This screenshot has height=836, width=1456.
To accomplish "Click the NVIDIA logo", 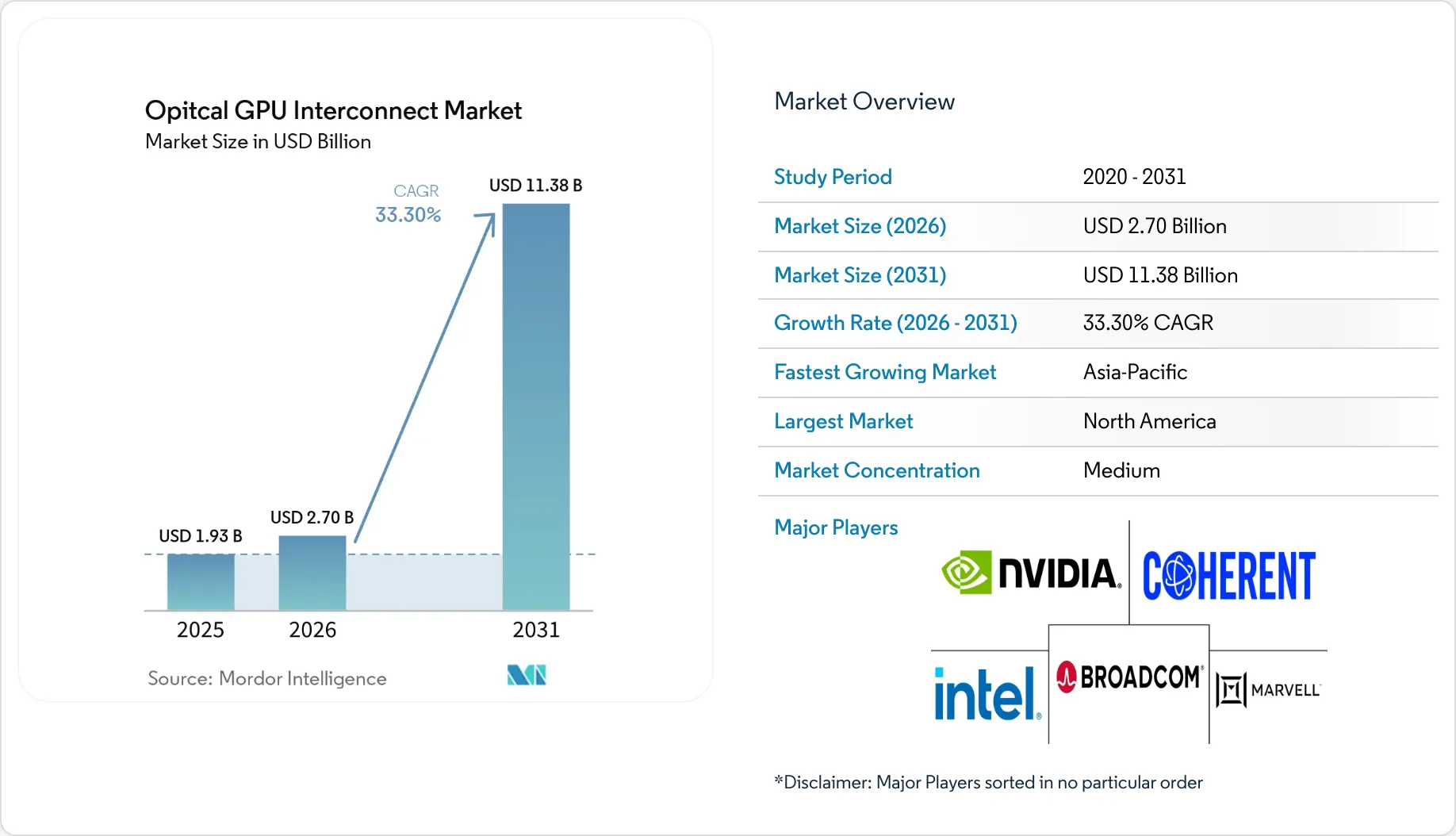I will [1031, 572].
